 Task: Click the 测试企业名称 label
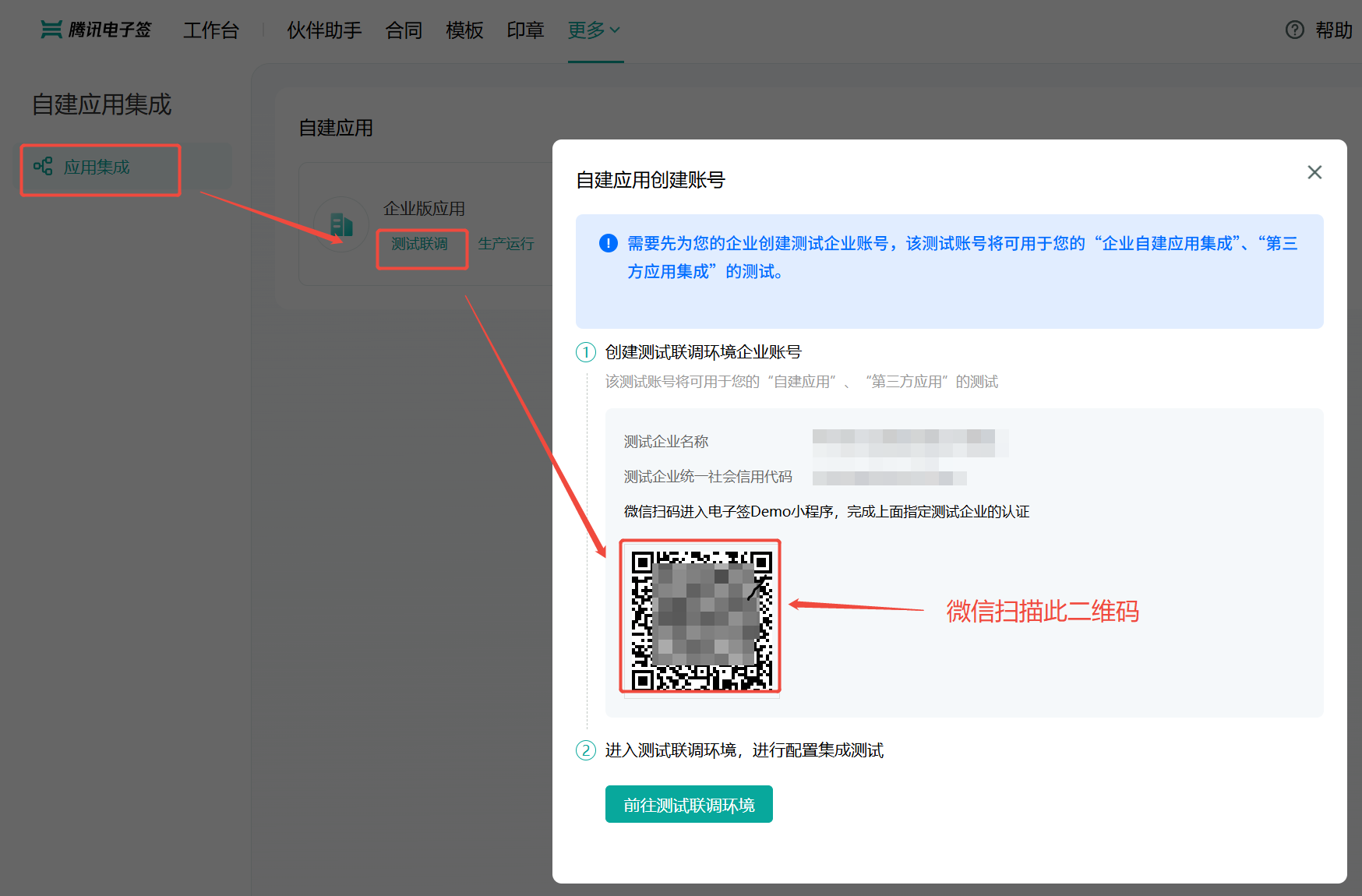[666, 442]
